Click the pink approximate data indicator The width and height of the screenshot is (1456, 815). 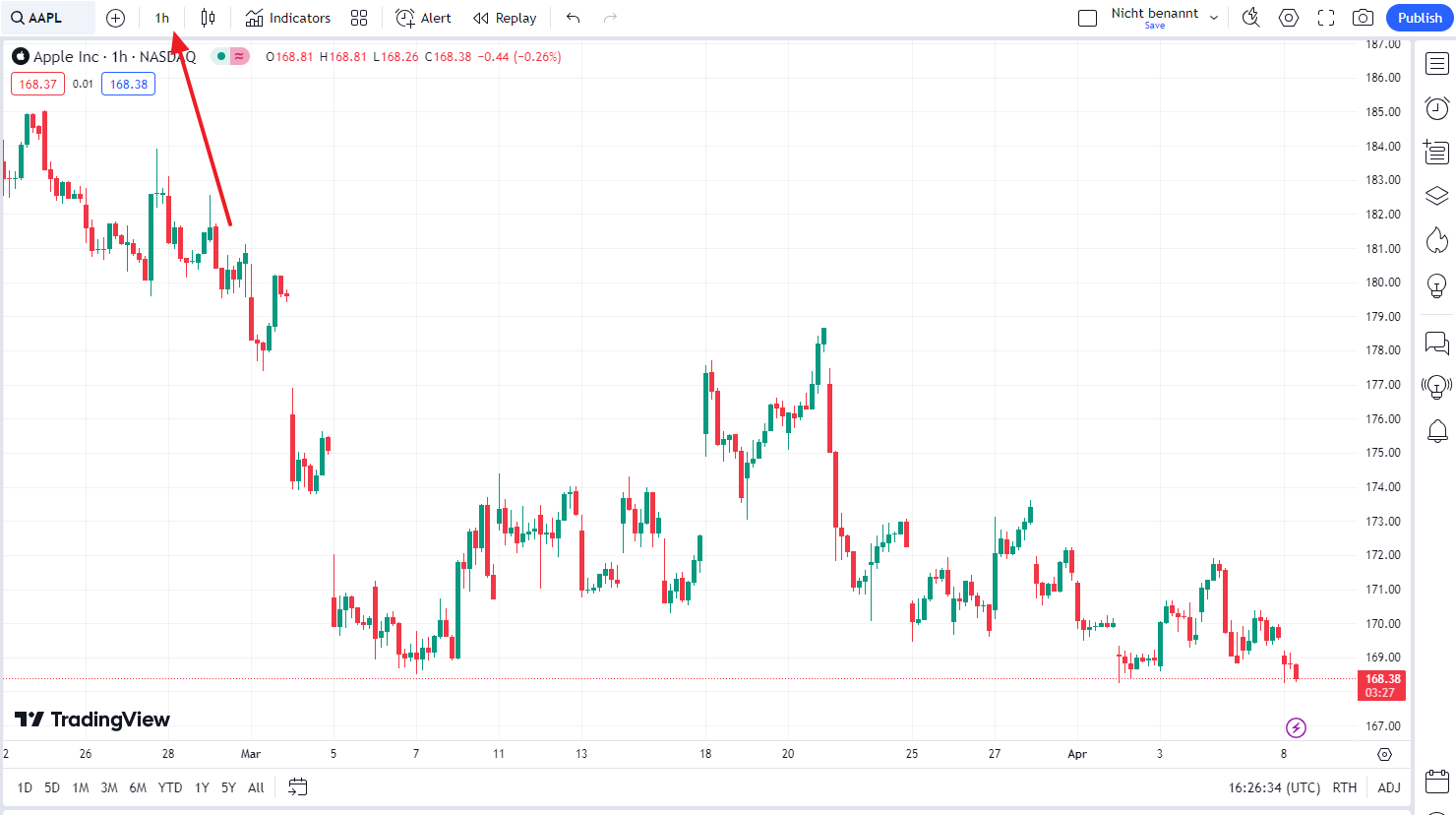(x=240, y=56)
